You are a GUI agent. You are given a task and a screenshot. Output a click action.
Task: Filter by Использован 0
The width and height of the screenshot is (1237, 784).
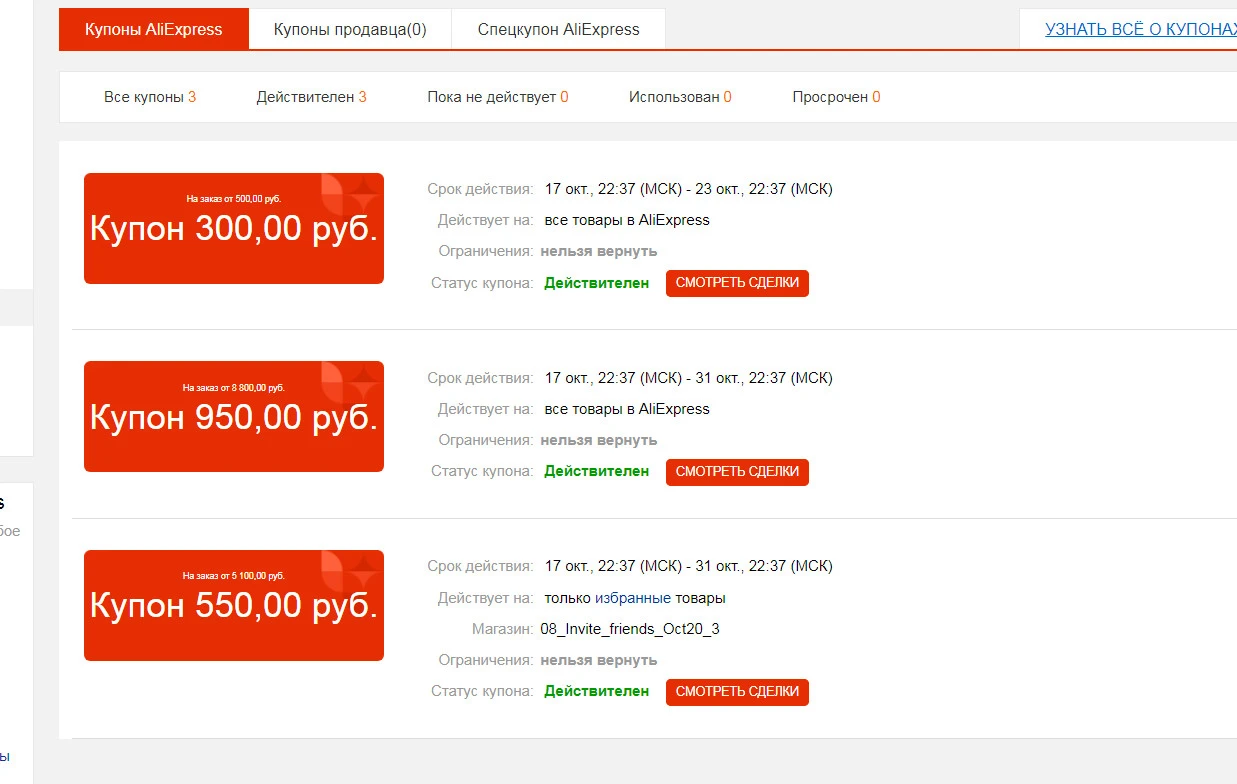tap(680, 97)
